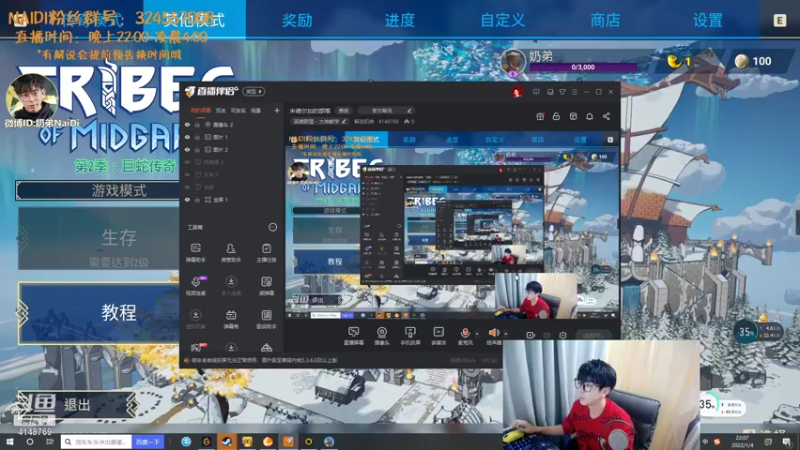
Task: Open the message icon in title bar
Action: tap(536, 92)
